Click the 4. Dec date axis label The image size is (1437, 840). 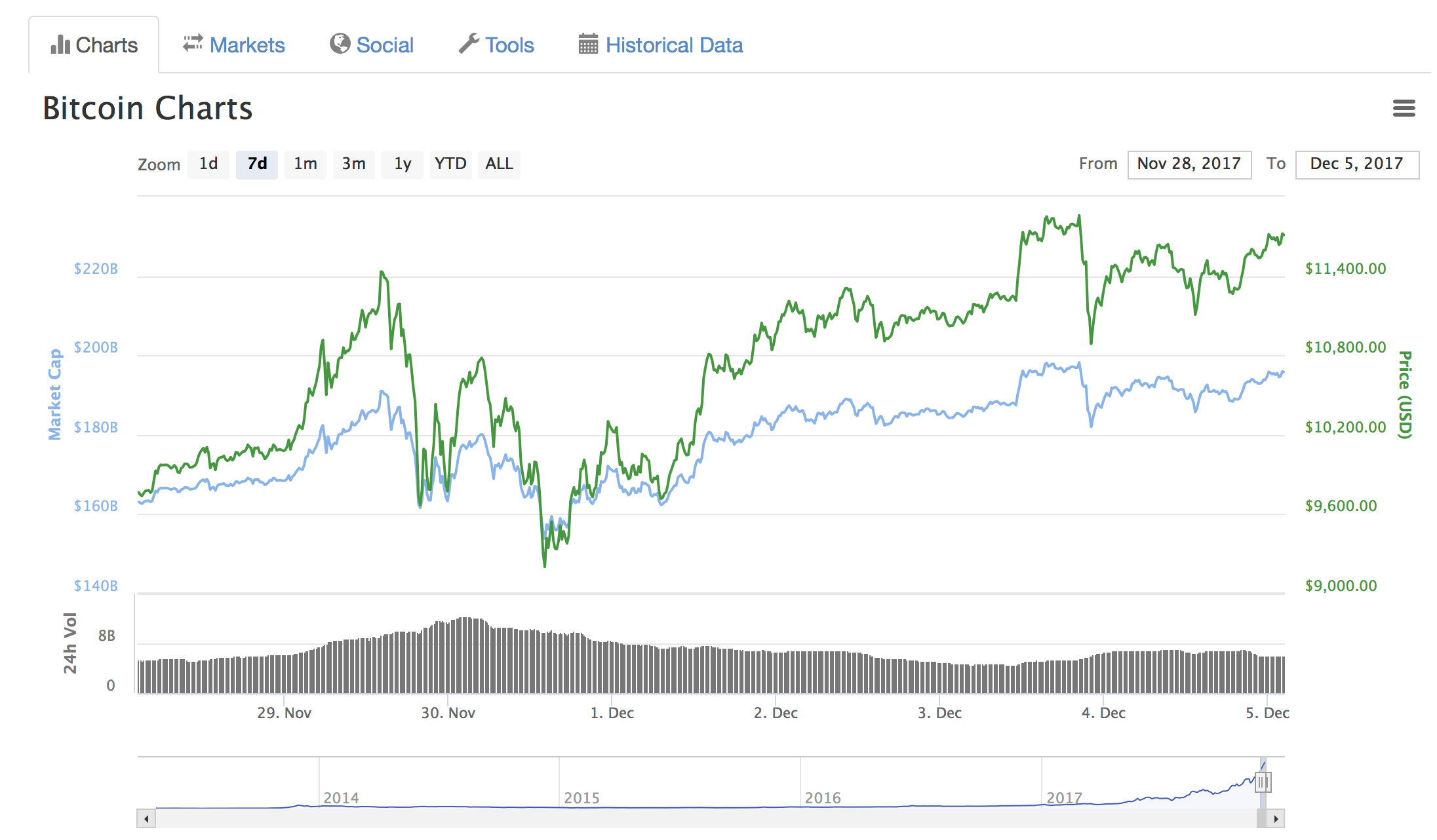1103,713
